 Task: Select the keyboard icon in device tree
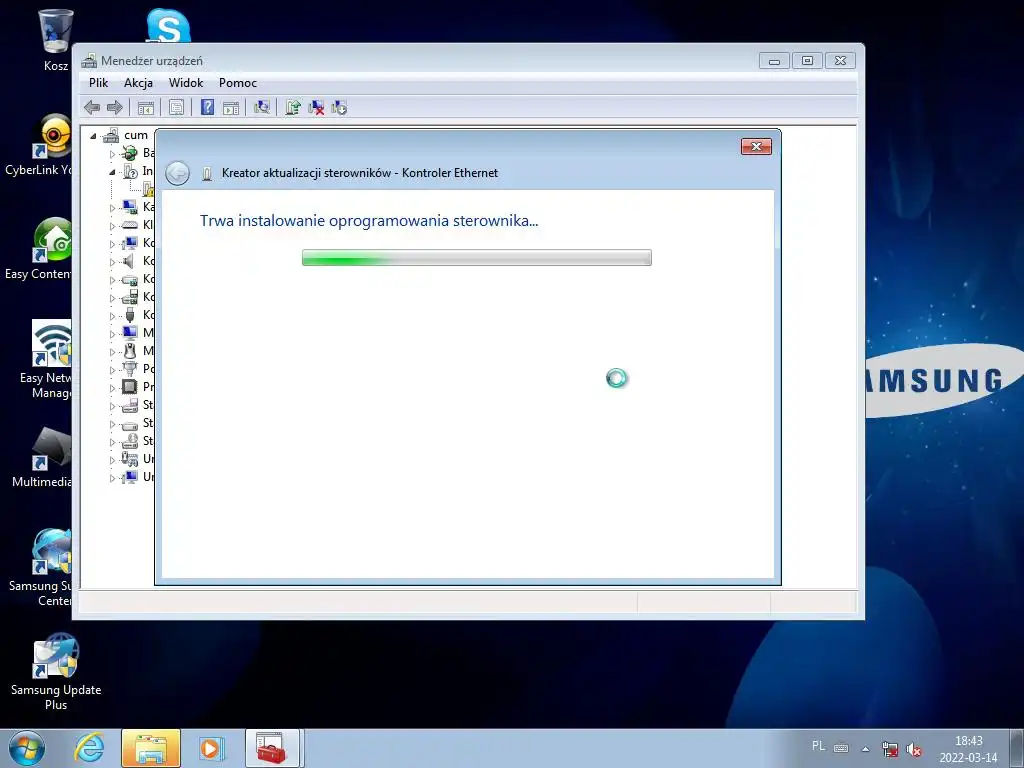(x=130, y=225)
